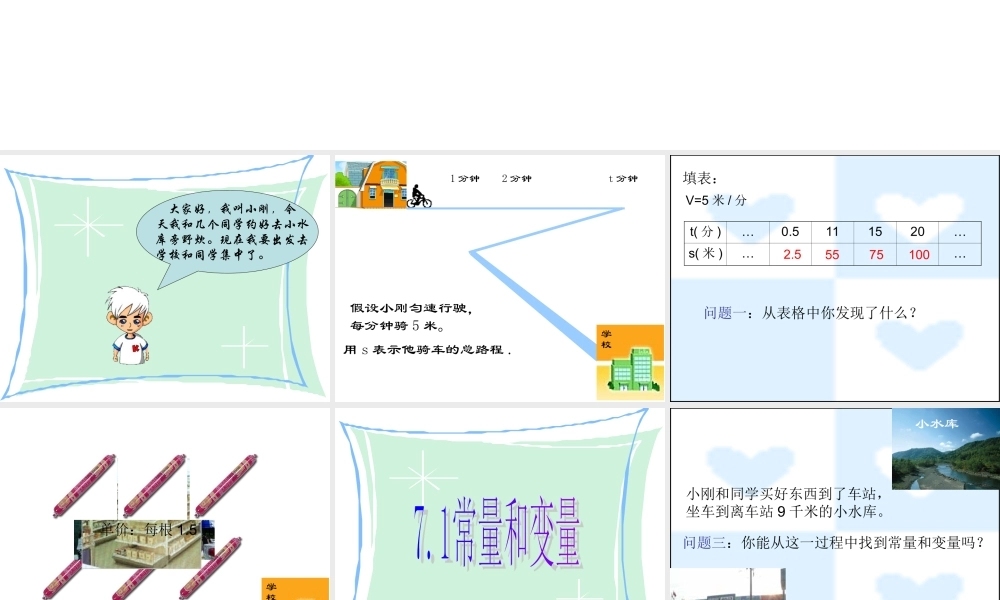Open the slide with pink sausages

click(x=165, y=504)
